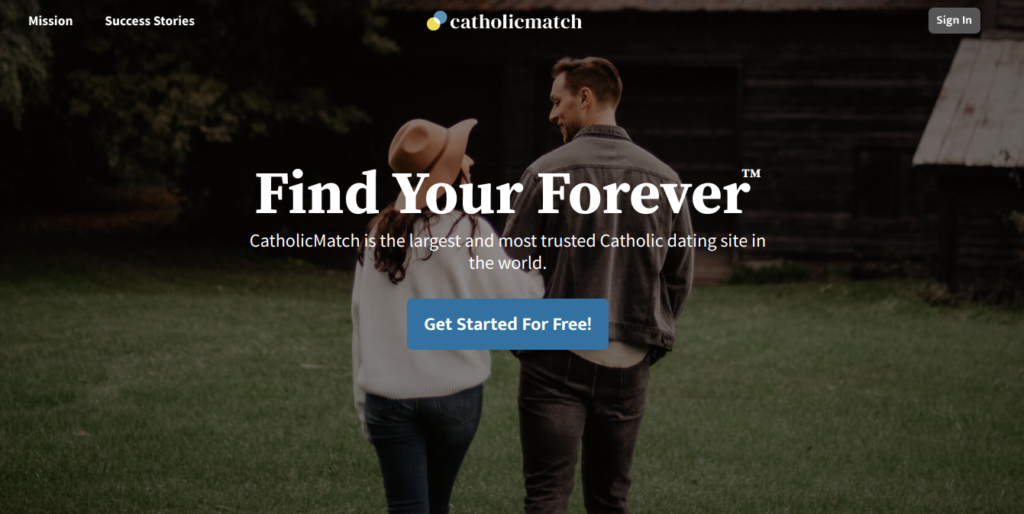Click the catholicmatch wordmark text
The height and width of the screenshot is (514, 1024).
[x=515, y=22]
